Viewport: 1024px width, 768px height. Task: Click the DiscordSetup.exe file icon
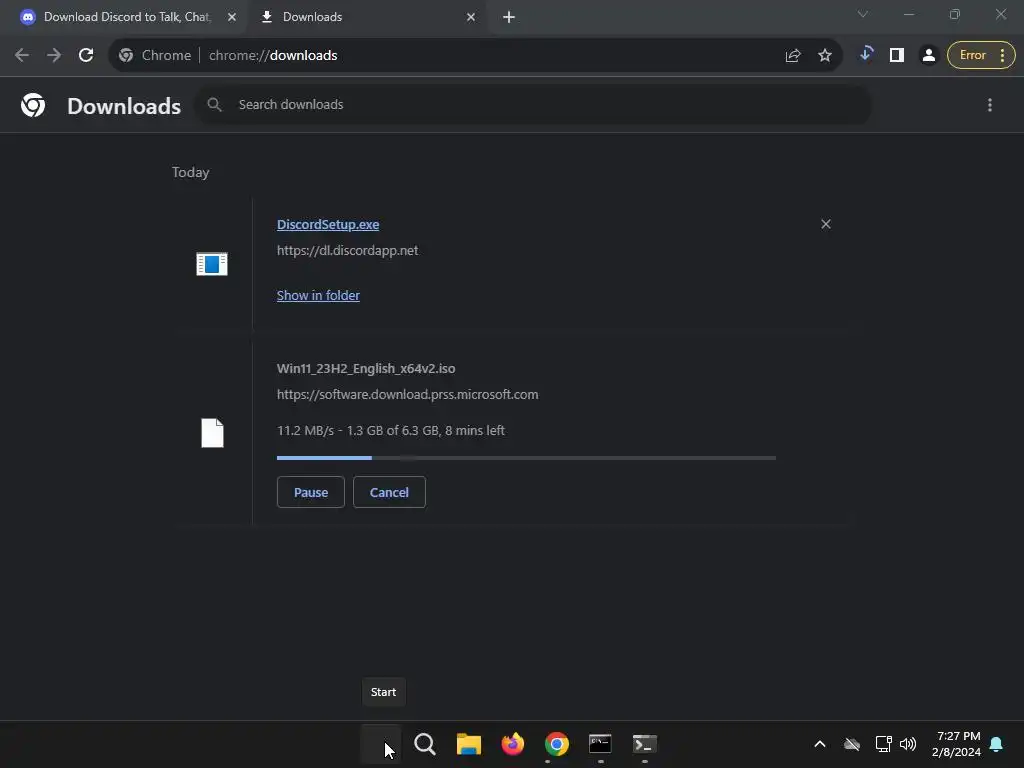click(212, 264)
